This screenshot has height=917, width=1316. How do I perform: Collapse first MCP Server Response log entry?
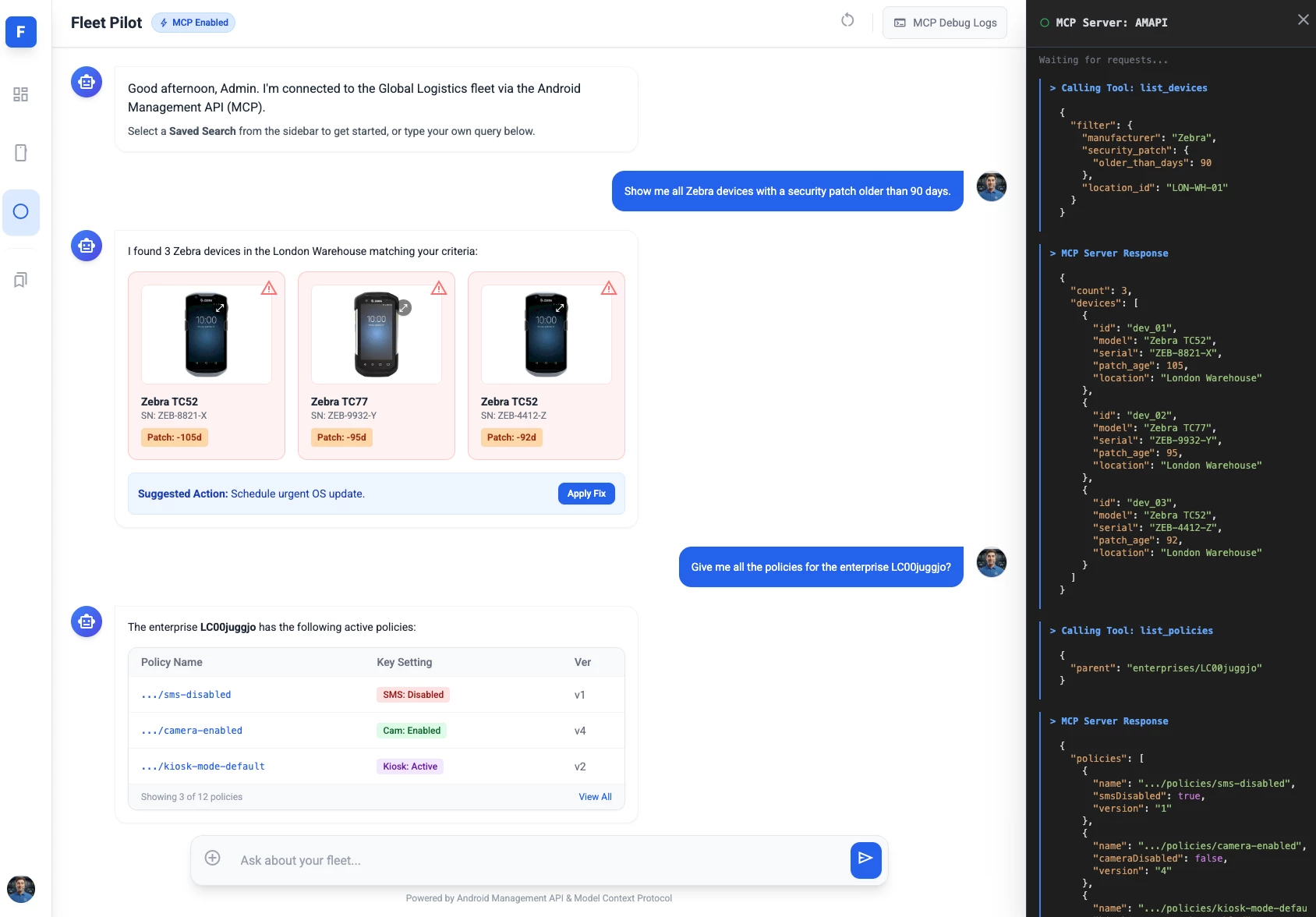point(1109,253)
